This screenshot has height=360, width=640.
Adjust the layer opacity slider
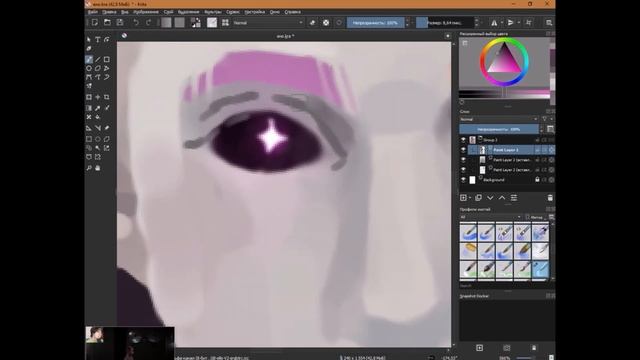(499, 129)
